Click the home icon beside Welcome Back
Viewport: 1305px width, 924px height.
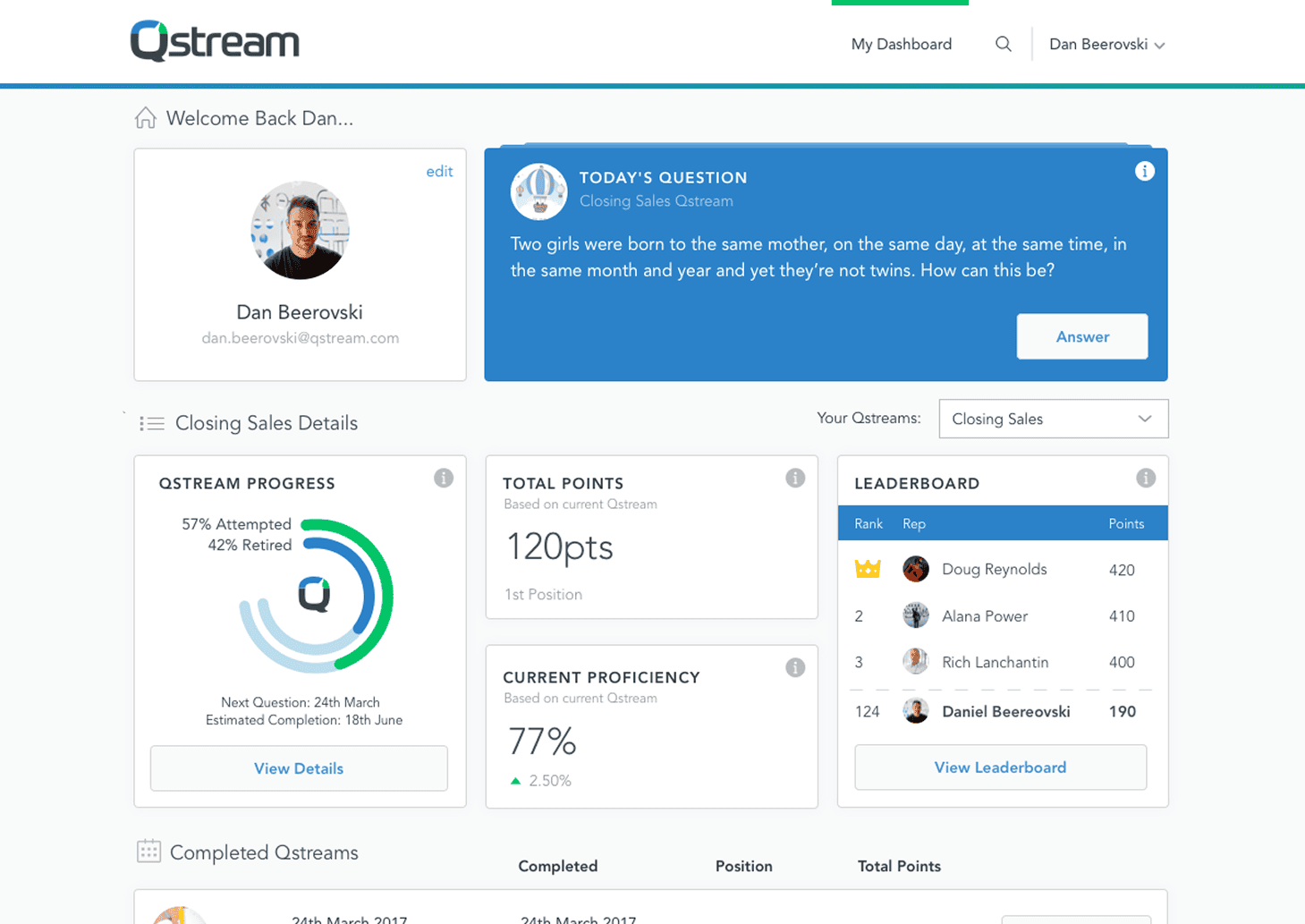146,118
